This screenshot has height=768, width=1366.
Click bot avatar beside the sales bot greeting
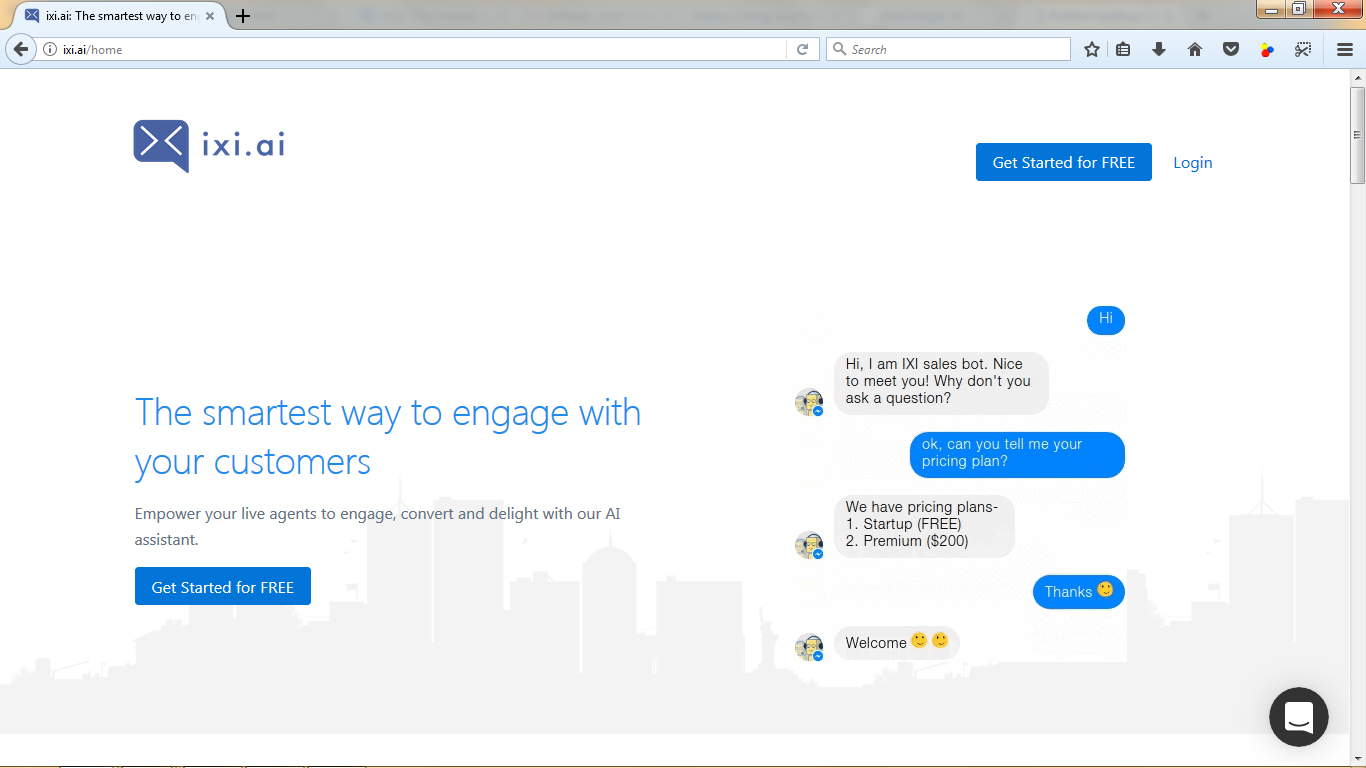pyautogui.click(x=809, y=402)
